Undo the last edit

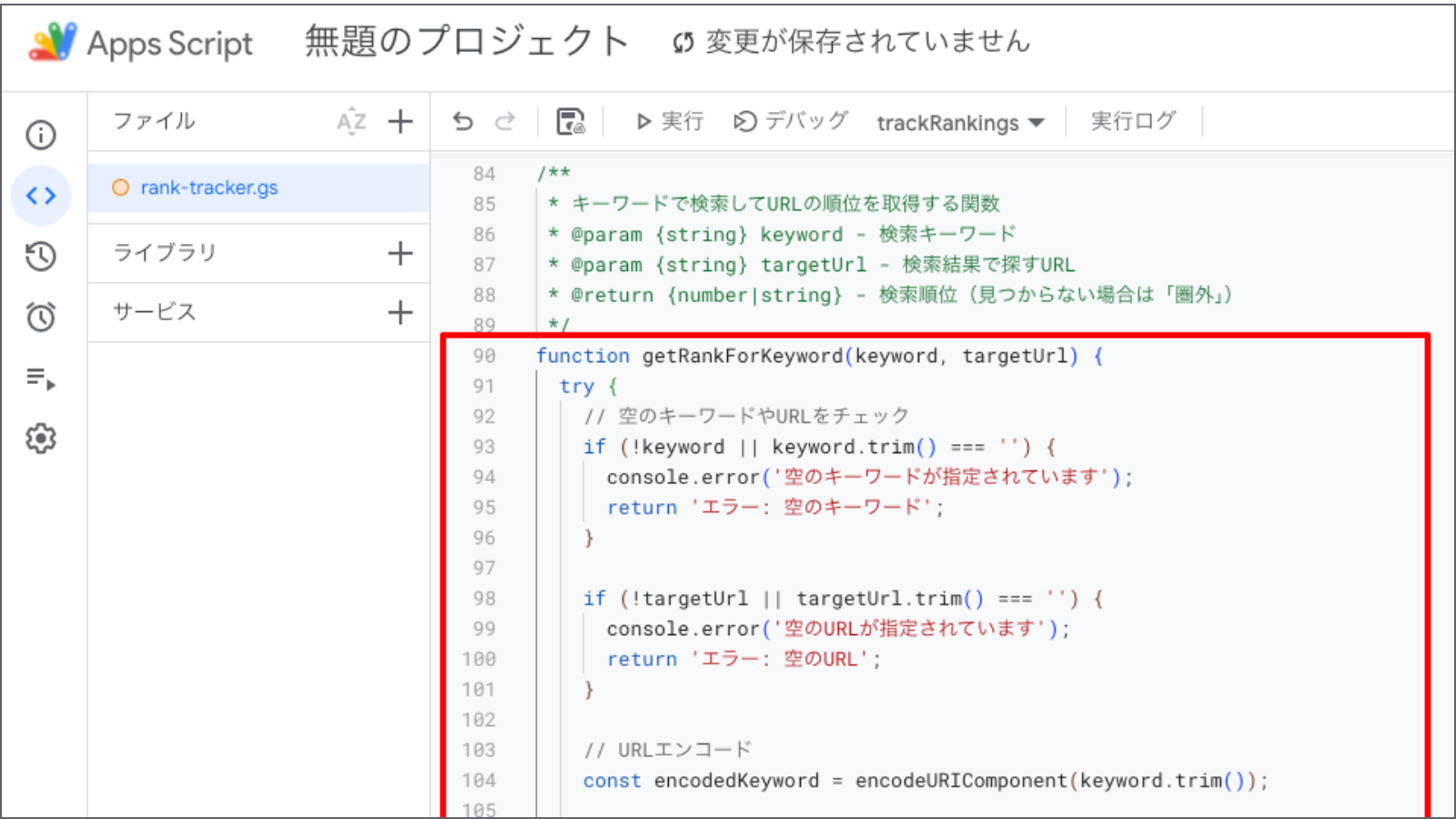[463, 121]
